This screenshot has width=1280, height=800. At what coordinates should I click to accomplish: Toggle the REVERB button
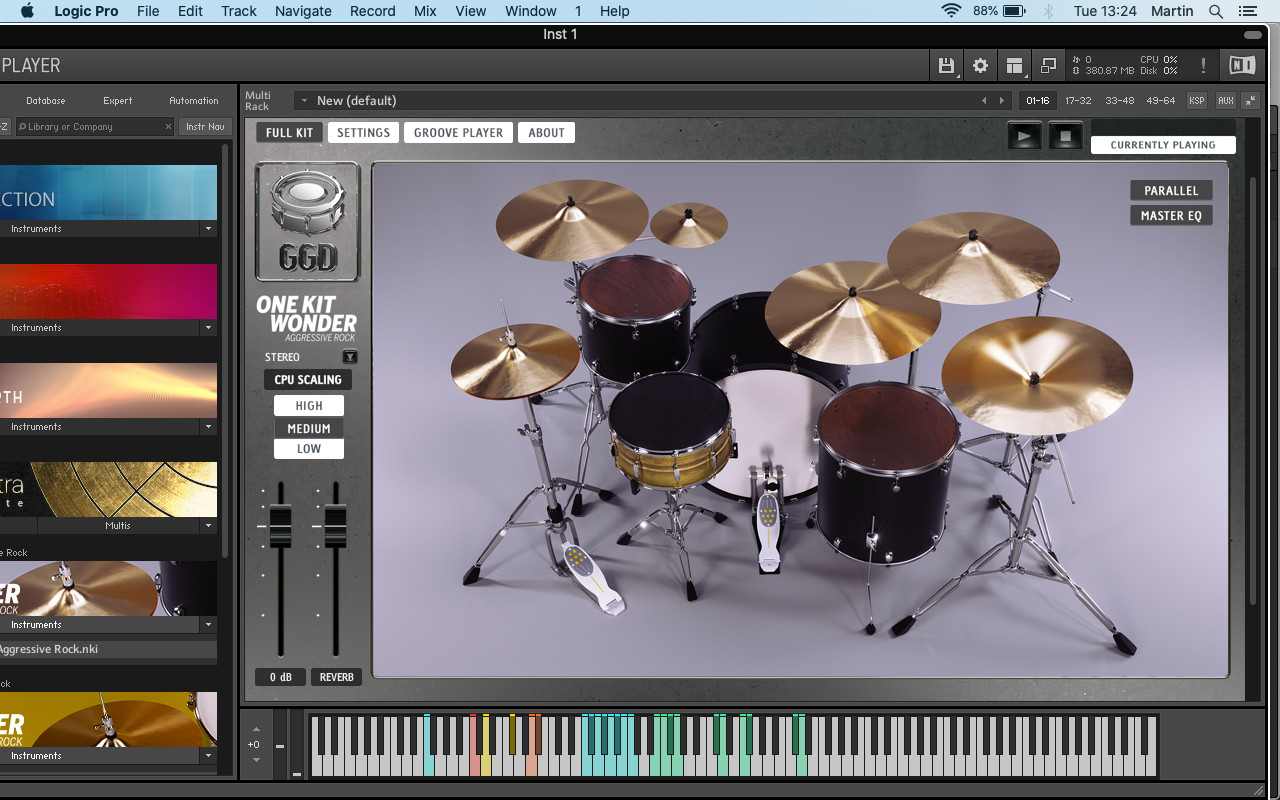click(336, 677)
